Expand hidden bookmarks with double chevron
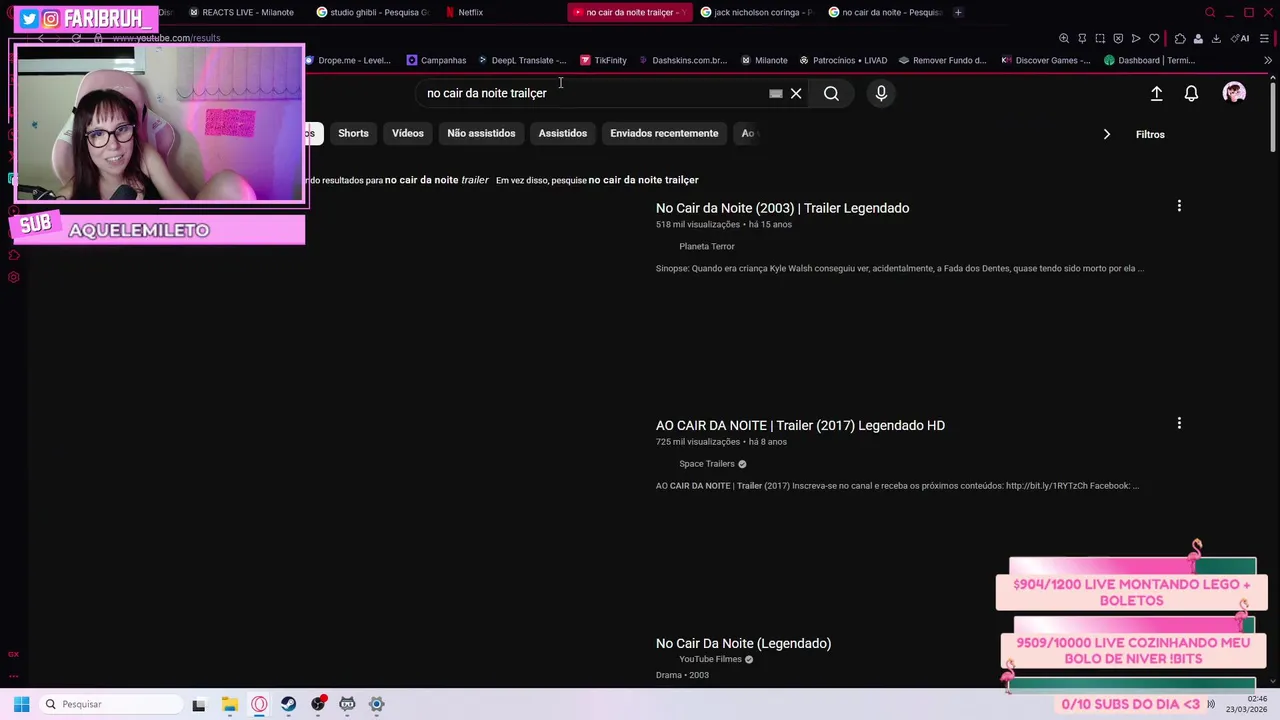 pyautogui.click(x=1268, y=60)
